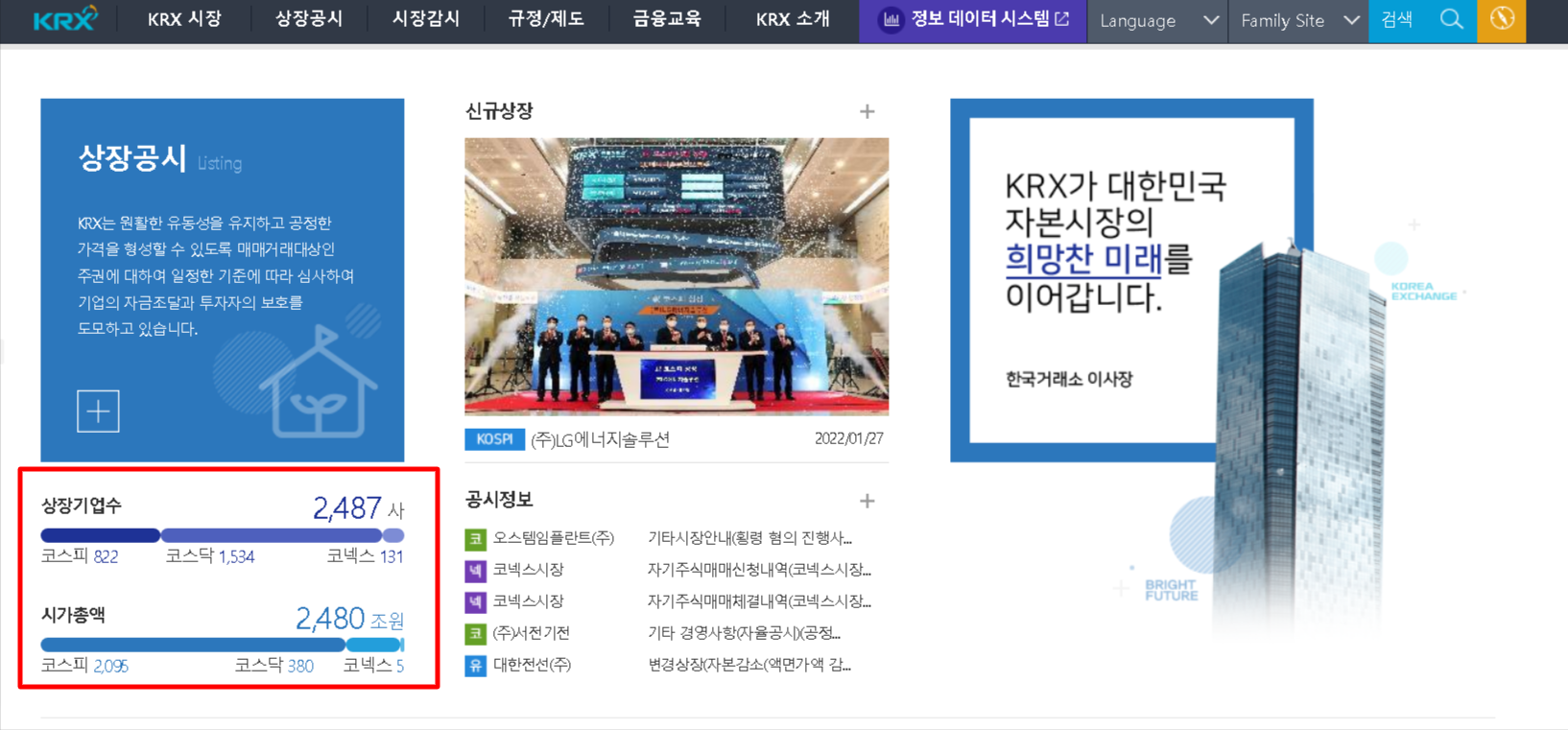Viewport: 1568px width, 730px height.
Task: Expand the Language dropdown
Action: click(1158, 20)
